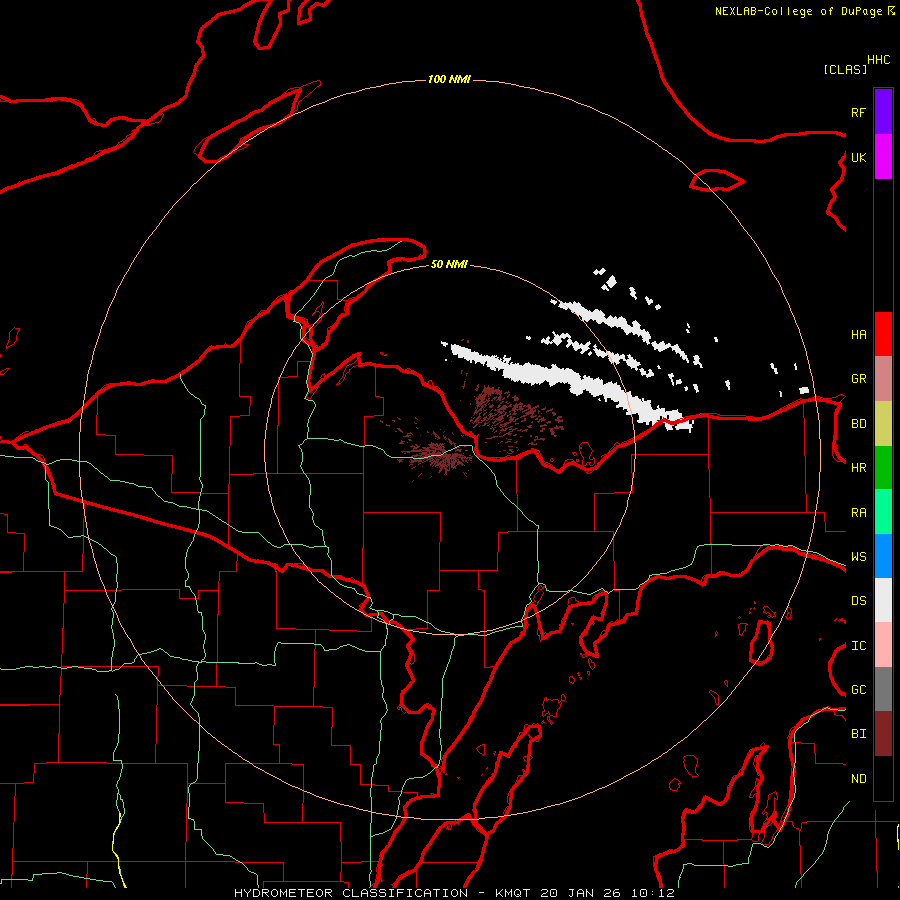The width and height of the screenshot is (900, 900).
Task: Click the NEXLAB-College of DuPage credit text
Action: [x=798, y=11]
